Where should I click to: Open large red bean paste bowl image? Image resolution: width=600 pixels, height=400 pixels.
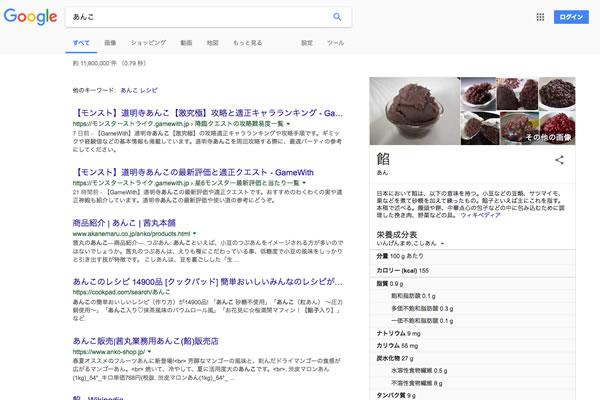[414, 111]
